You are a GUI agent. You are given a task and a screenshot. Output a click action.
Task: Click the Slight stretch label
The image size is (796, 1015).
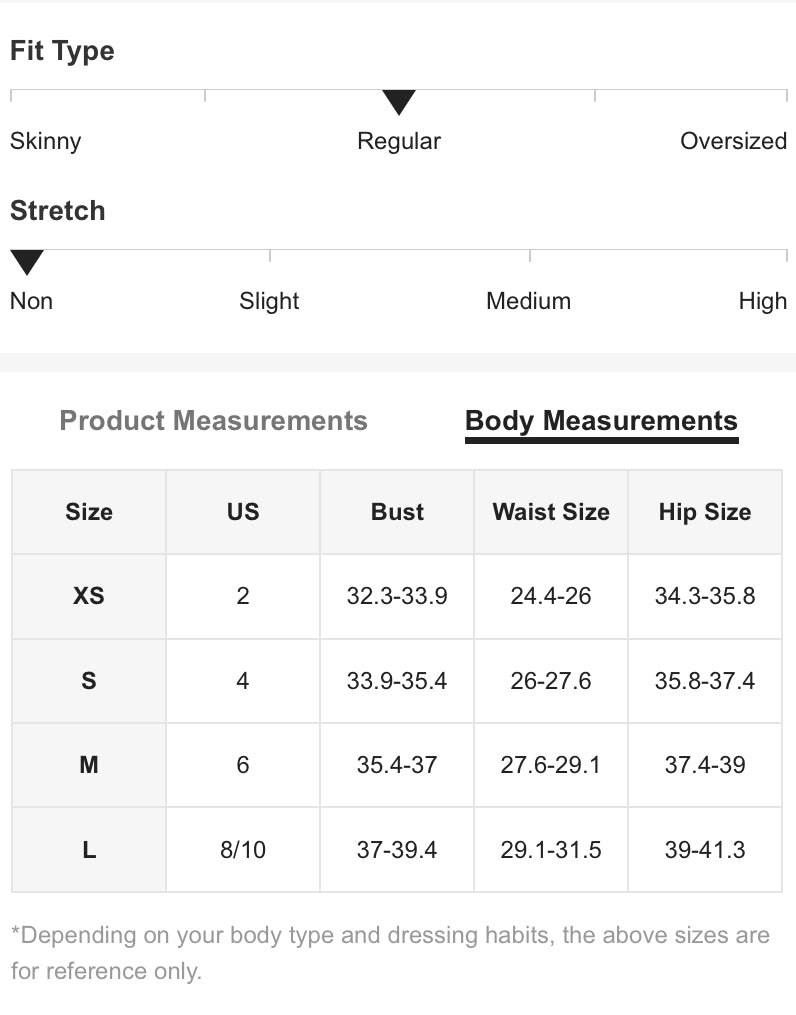point(269,301)
